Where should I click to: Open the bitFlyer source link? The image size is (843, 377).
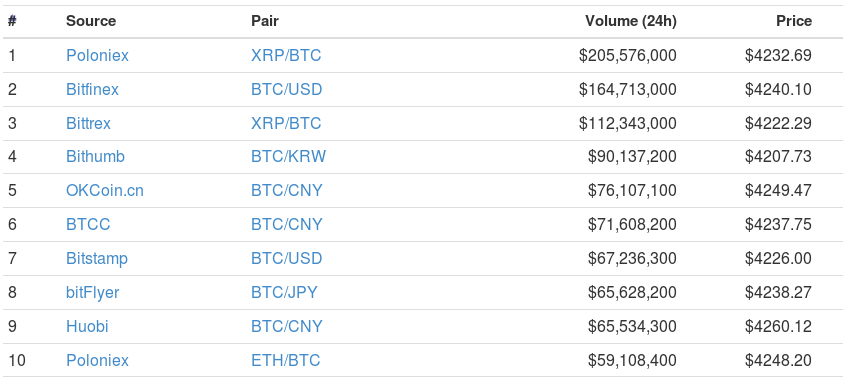click(x=92, y=292)
